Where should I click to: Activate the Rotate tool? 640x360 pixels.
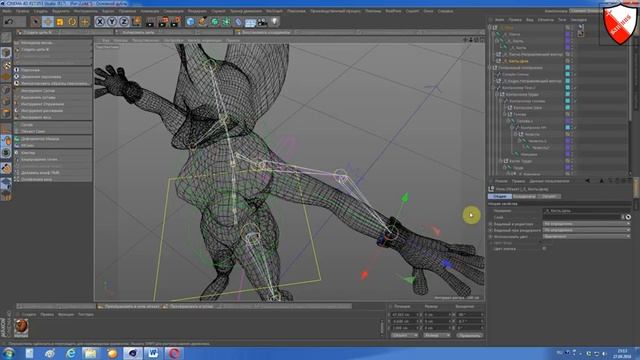click(x=72, y=21)
